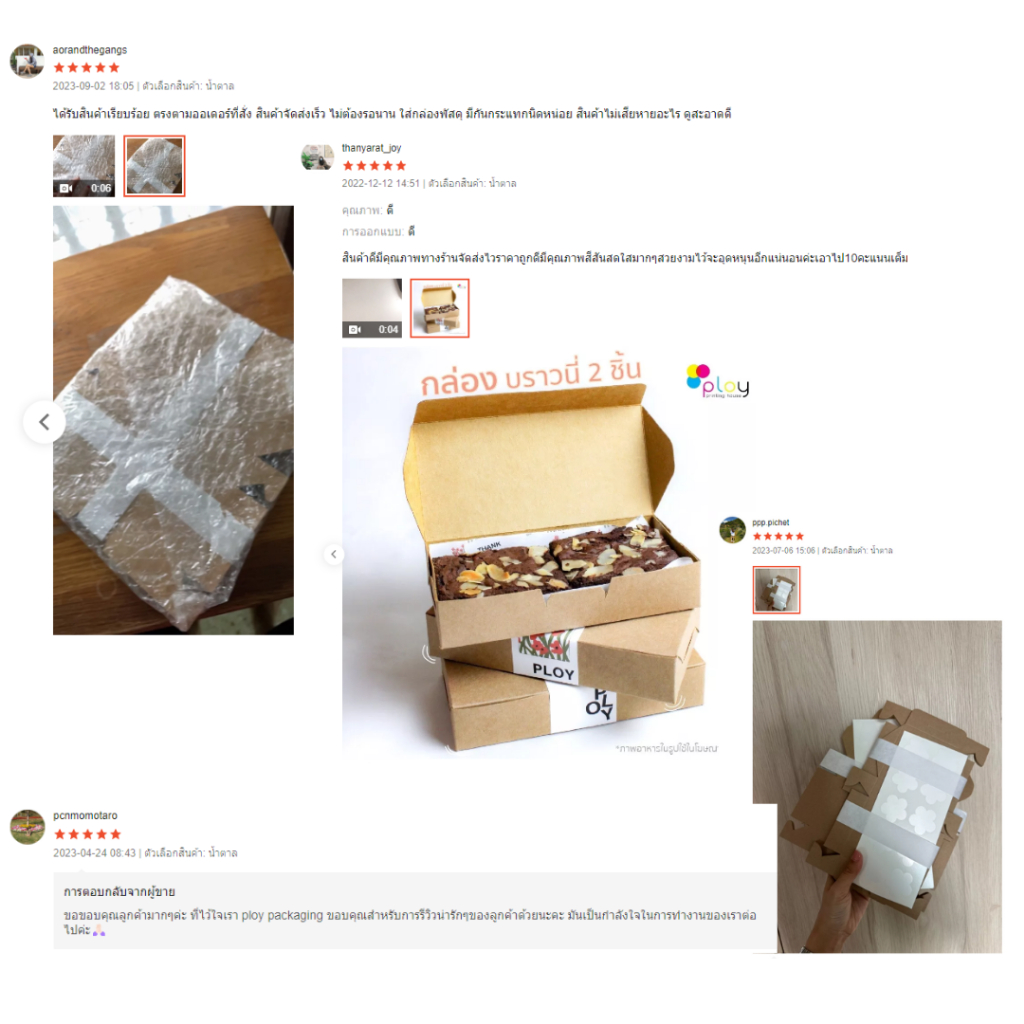Go to previous image in bubble-wrap gallery
1024x1024 pixels.
(x=44, y=422)
